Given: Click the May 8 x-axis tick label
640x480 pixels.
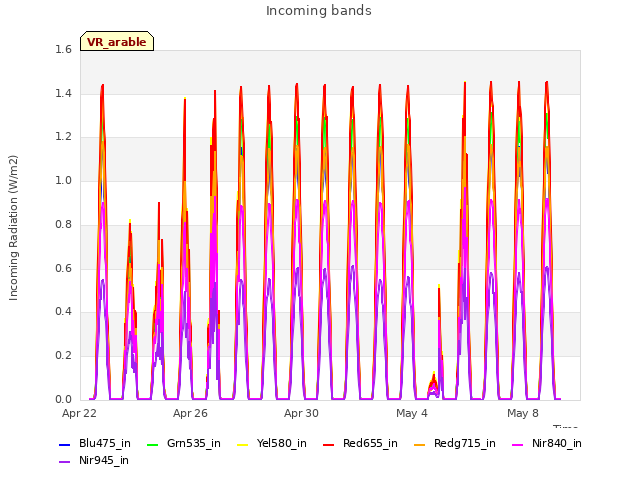Looking at the screenshot, I should [x=523, y=413].
